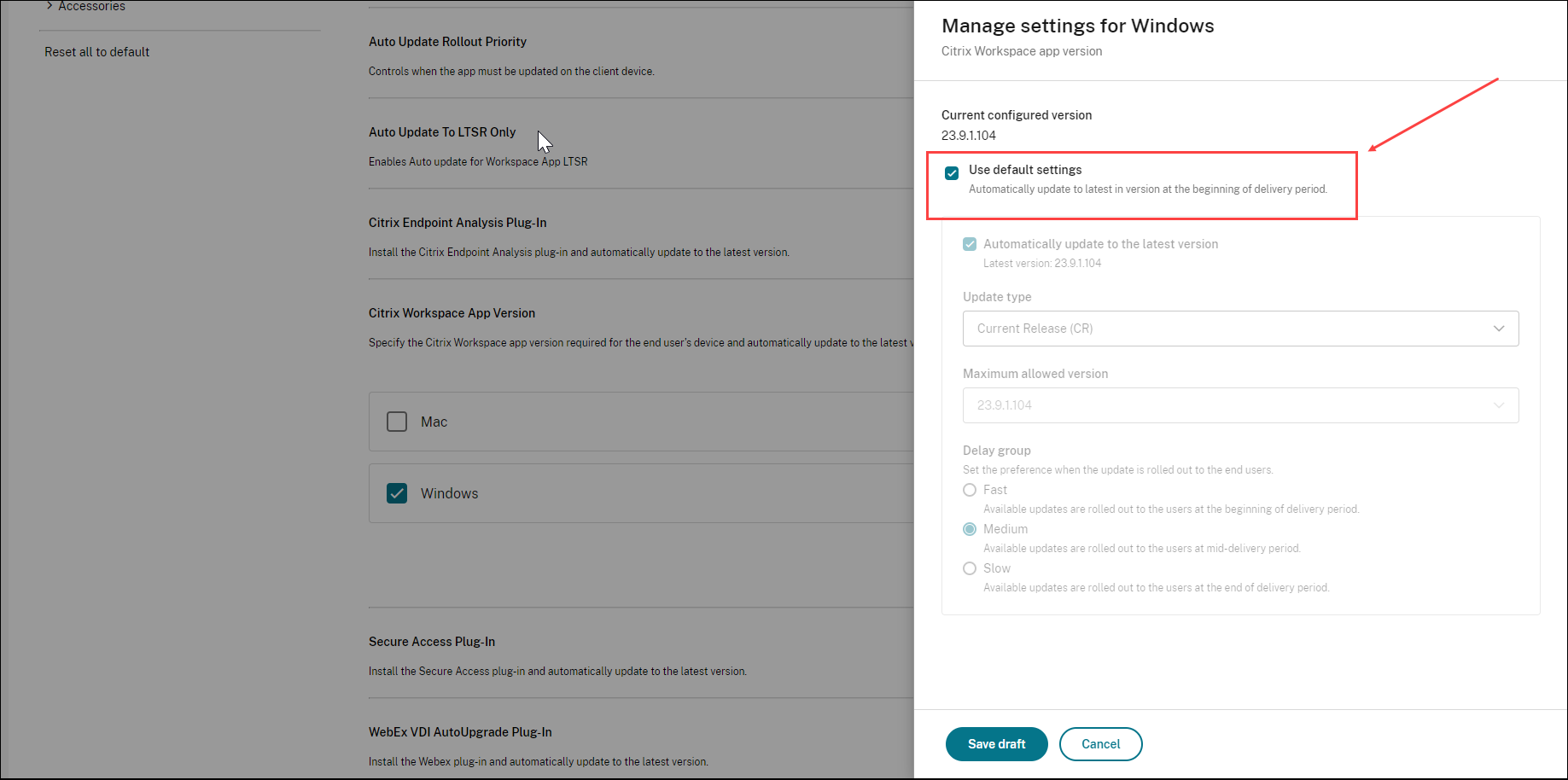The width and height of the screenshot is (1568, 780).
Task: Check the Mac platform checkbox
Action: [x=397, y=422]
